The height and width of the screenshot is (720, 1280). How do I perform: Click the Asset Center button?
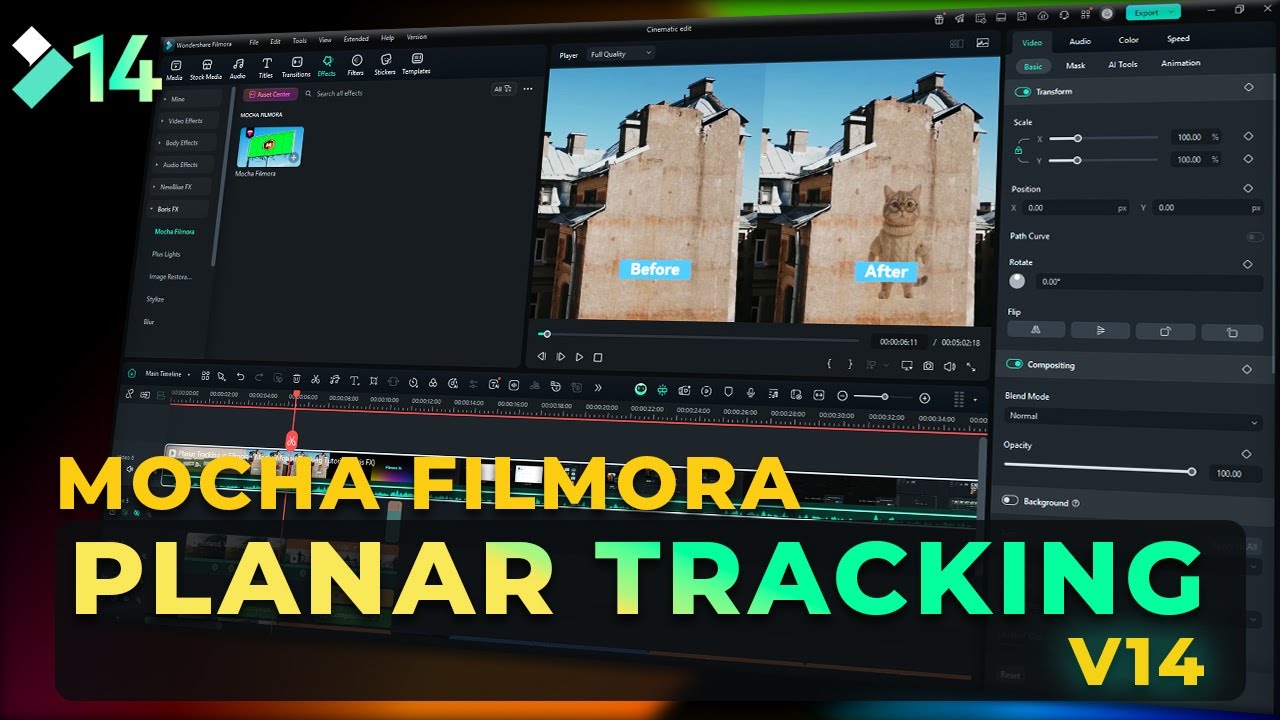click(270, 95)
